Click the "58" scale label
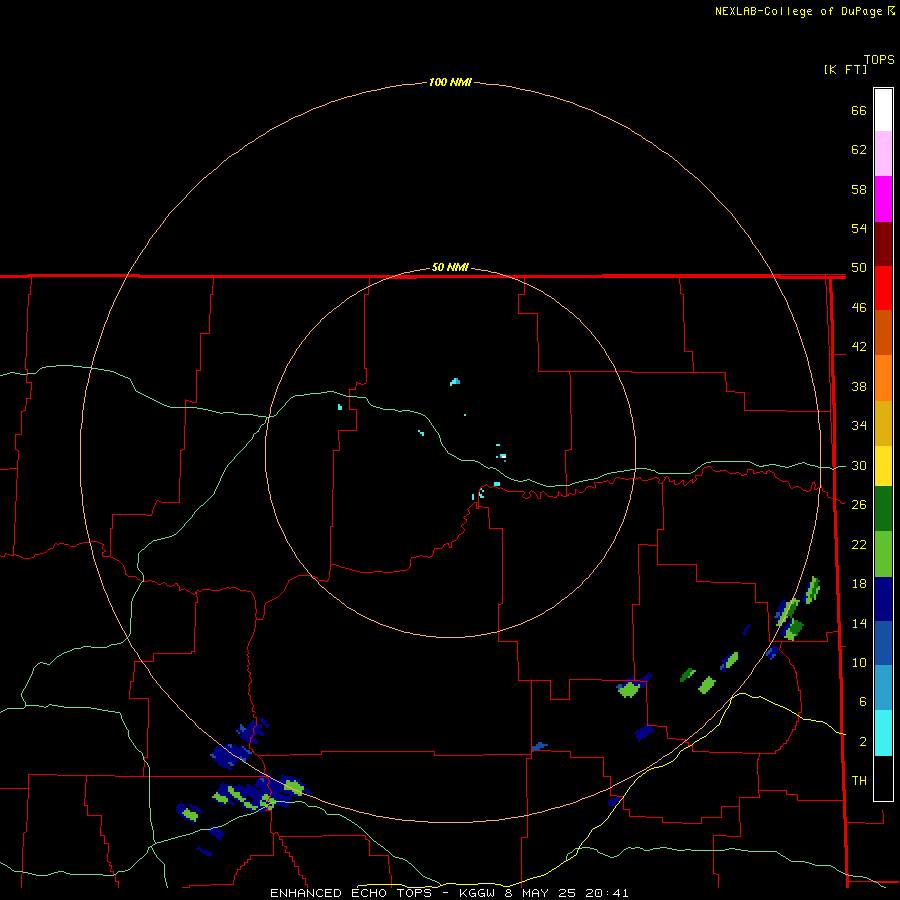Viewport: 900px width, 900px height. 859,189
